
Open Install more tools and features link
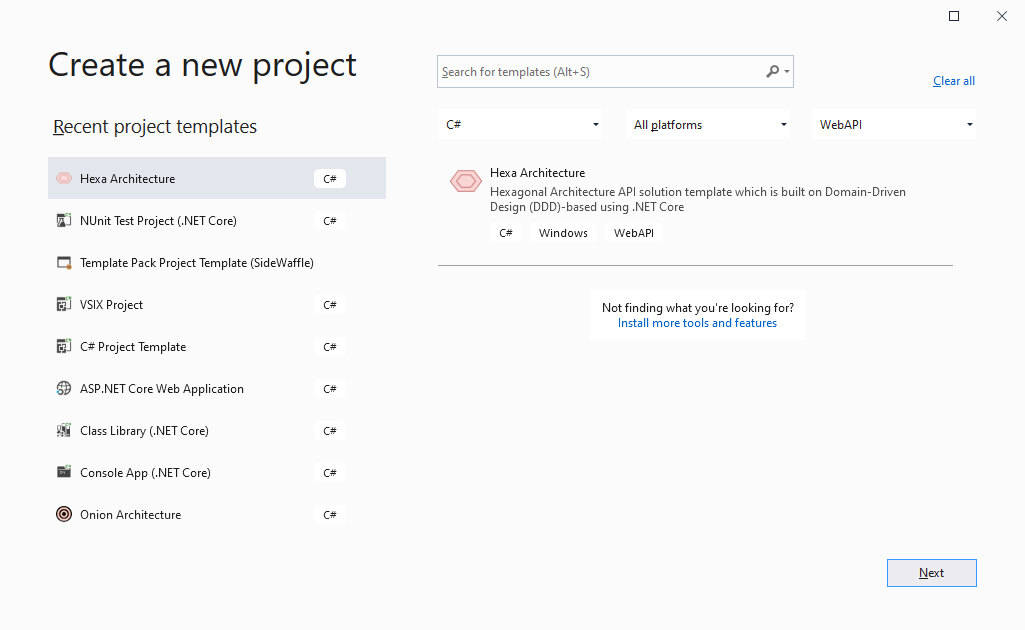697,323
